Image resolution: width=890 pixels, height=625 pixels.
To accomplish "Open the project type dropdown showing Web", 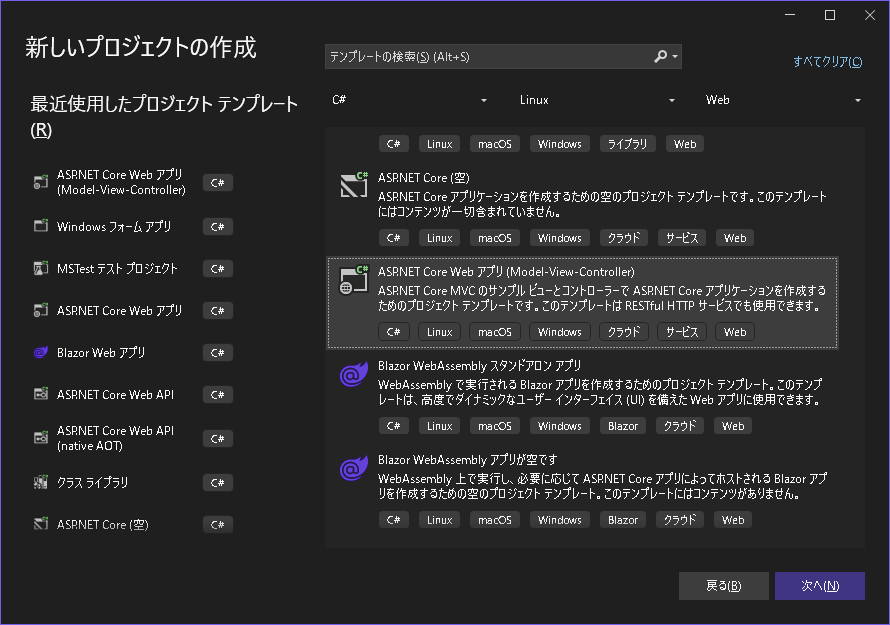I will [x=782, y=100].
